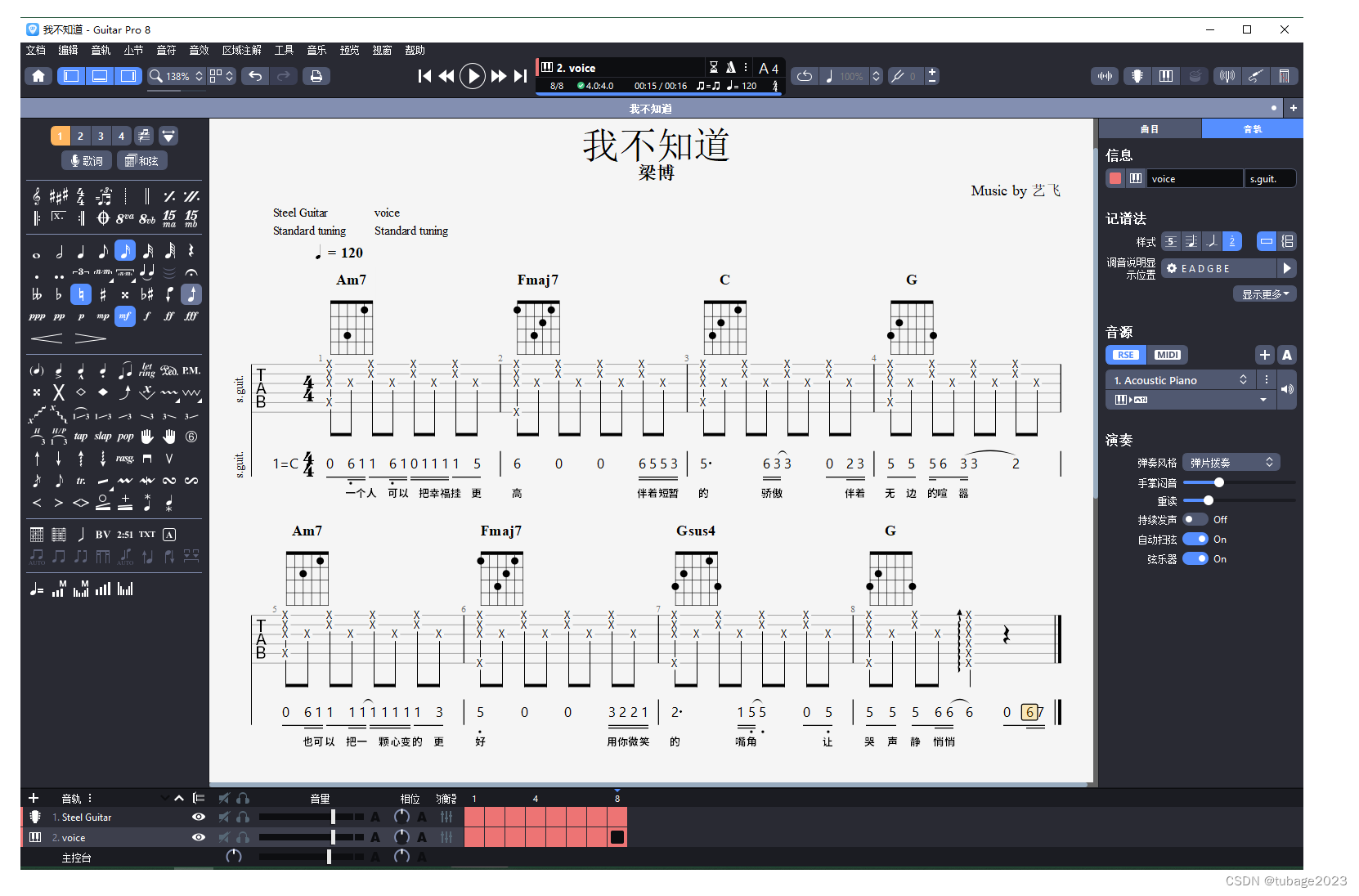
Task: Turn on sustain (持续发声) switch
Action: pos(1195,520)
